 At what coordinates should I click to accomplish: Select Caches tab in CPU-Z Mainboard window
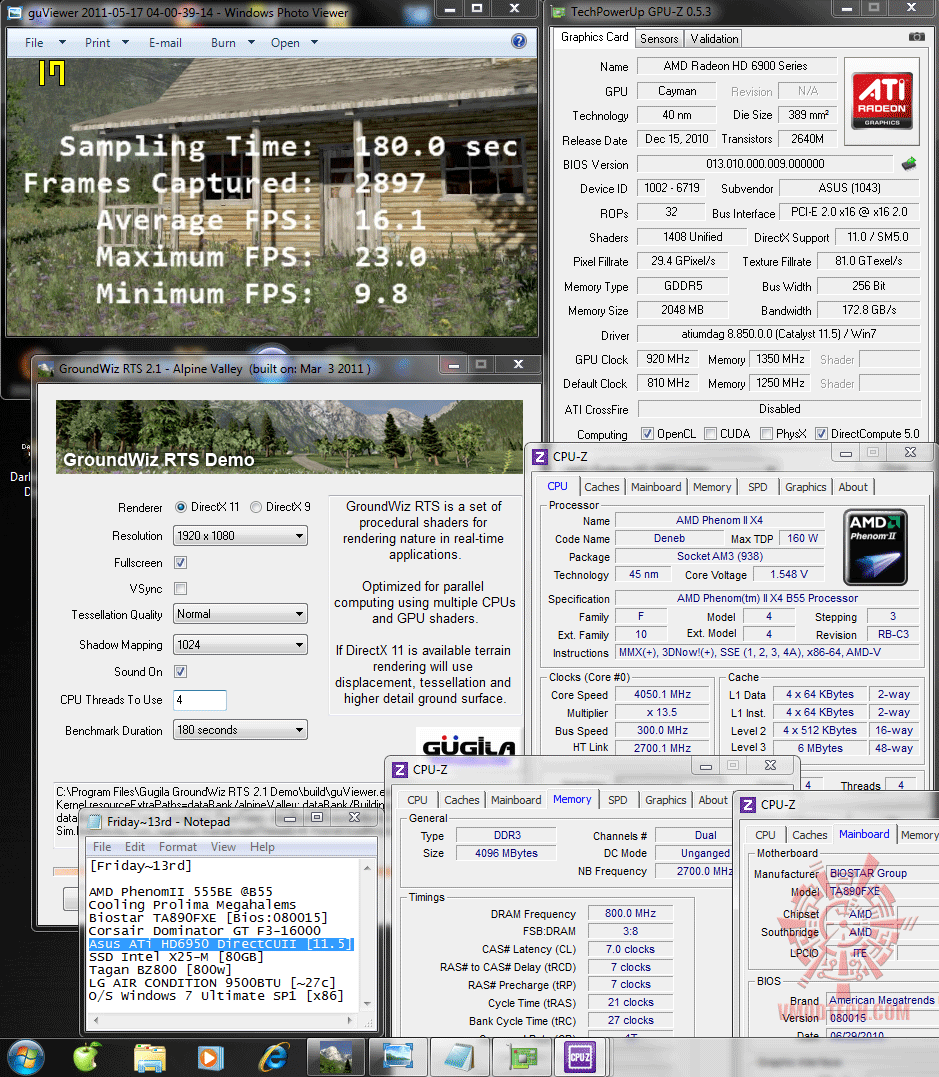[810, 835]
